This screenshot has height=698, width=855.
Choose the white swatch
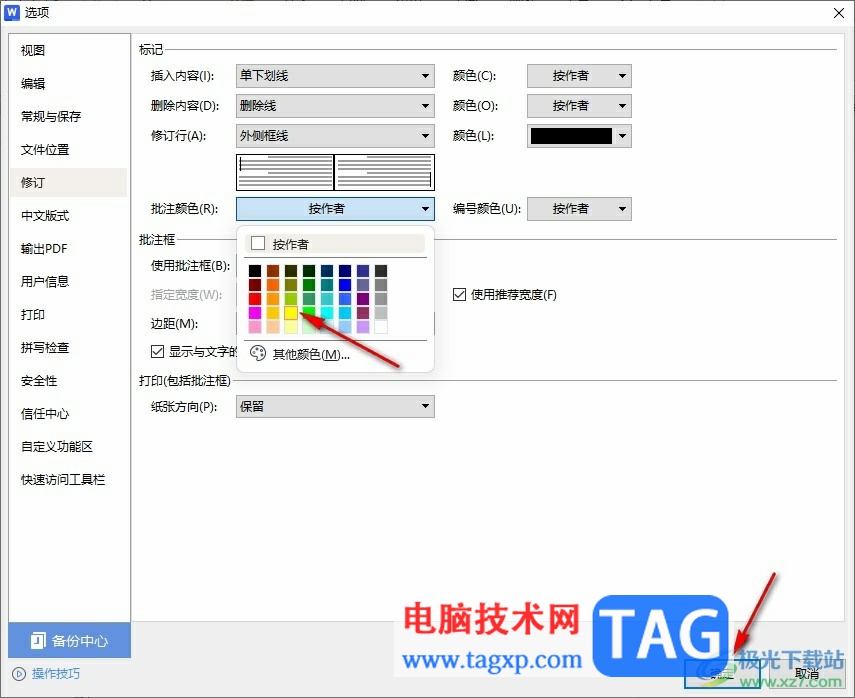click(x=381, y=327)
